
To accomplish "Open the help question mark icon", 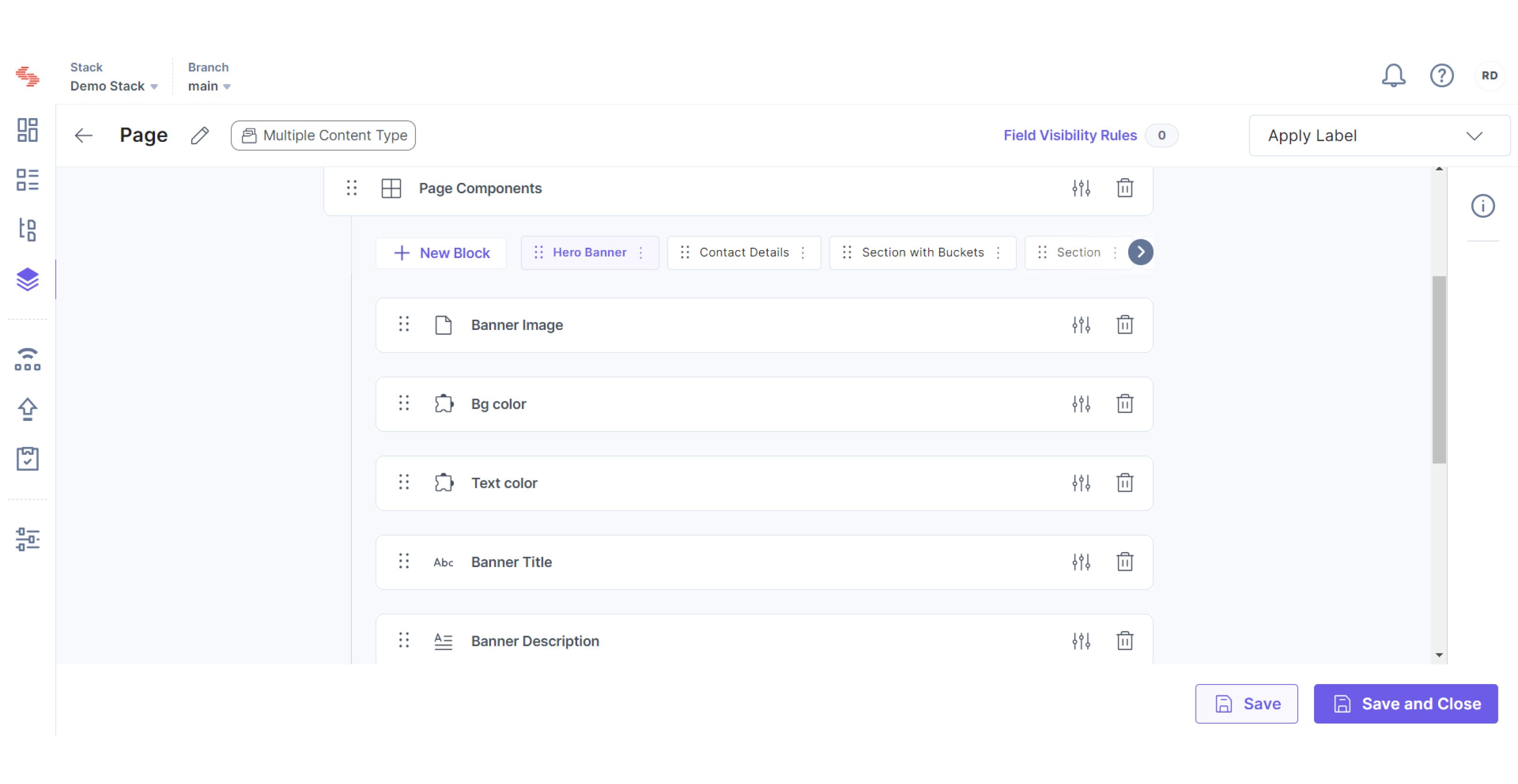I will pyautogui.click(x=1442, y=76).
